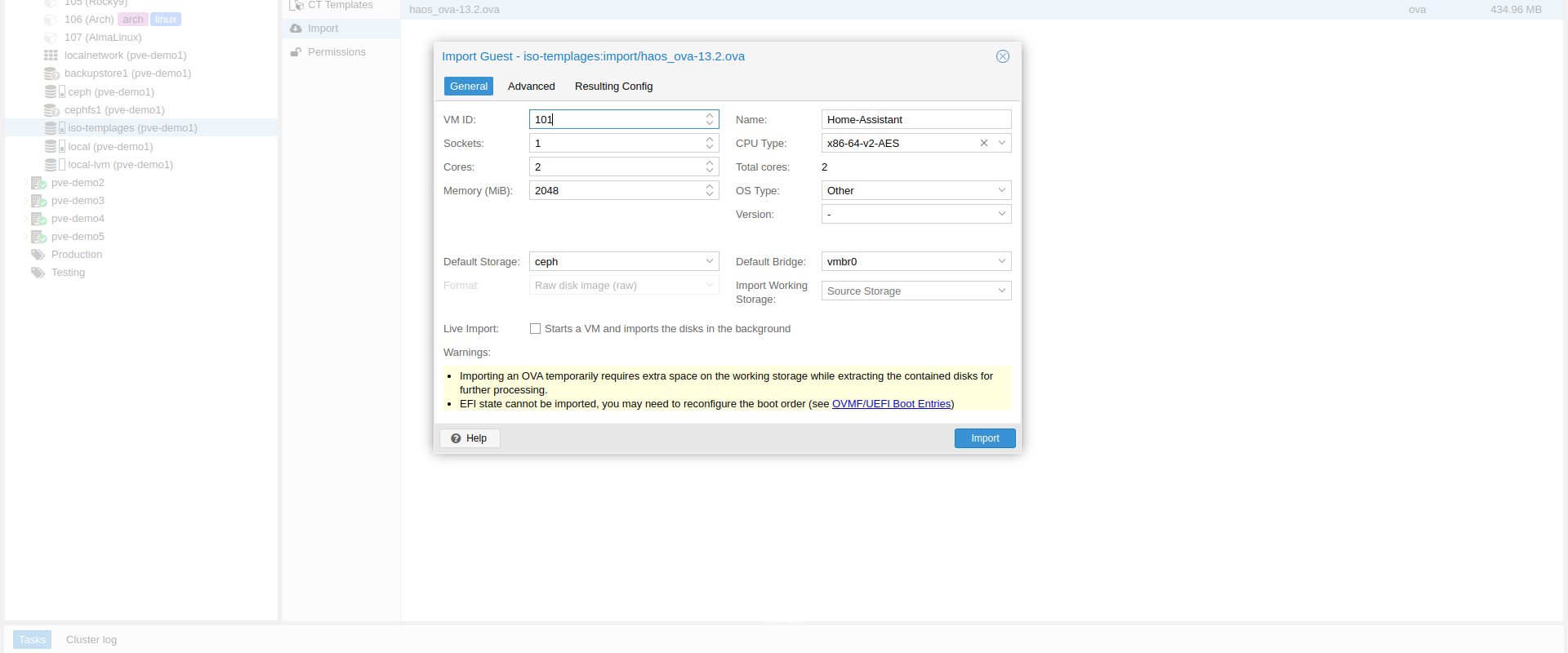Select backupstore1 (pve-demo1) storage

pos(127,73)
